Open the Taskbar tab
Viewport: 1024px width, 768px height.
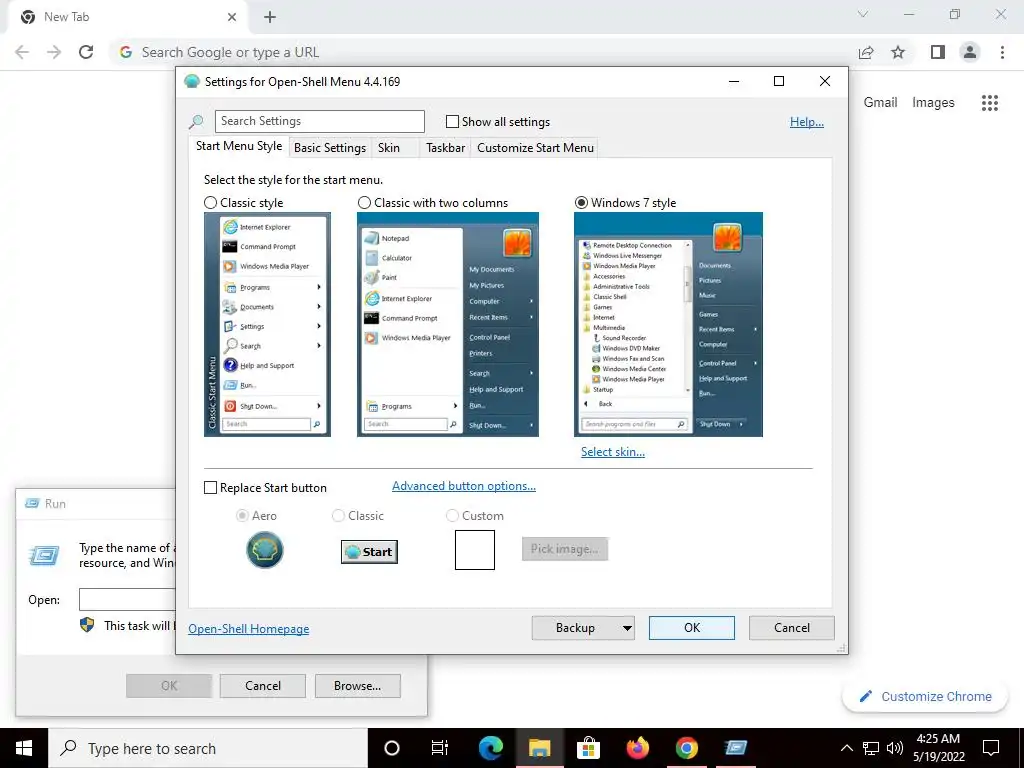click(x=445, y=148)
